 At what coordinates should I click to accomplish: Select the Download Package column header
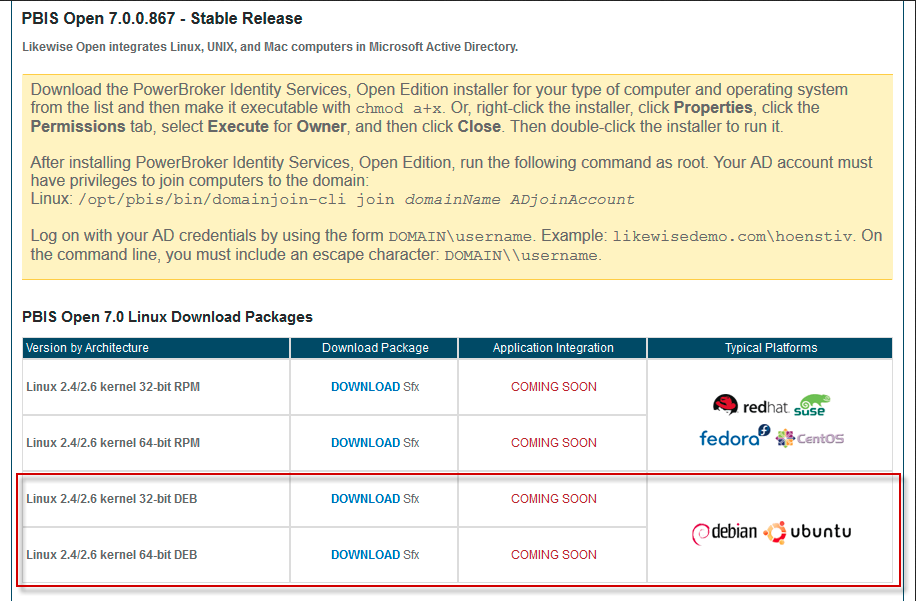[374, 348]
